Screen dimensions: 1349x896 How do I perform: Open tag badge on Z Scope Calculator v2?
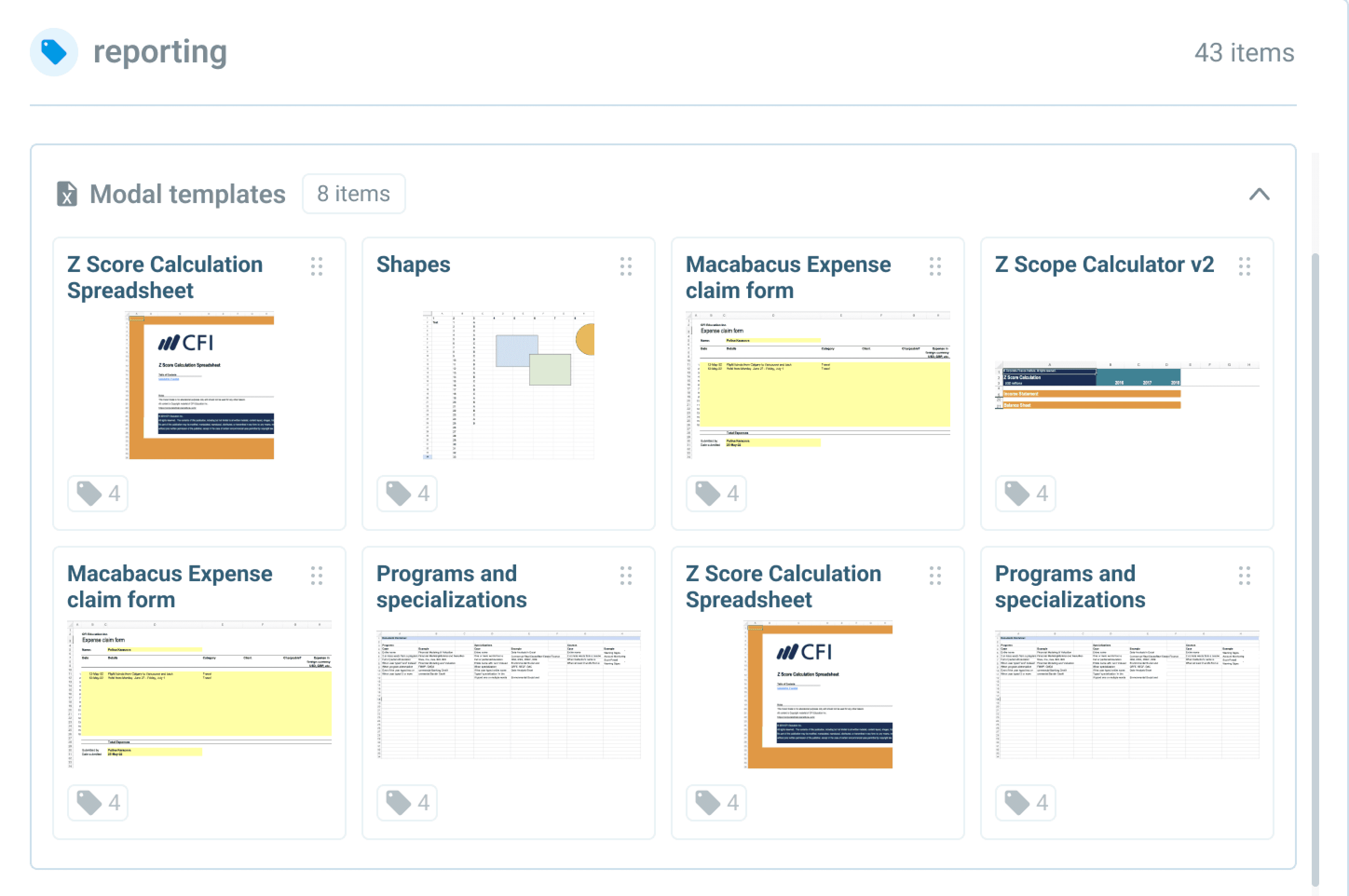[1025, 493]
